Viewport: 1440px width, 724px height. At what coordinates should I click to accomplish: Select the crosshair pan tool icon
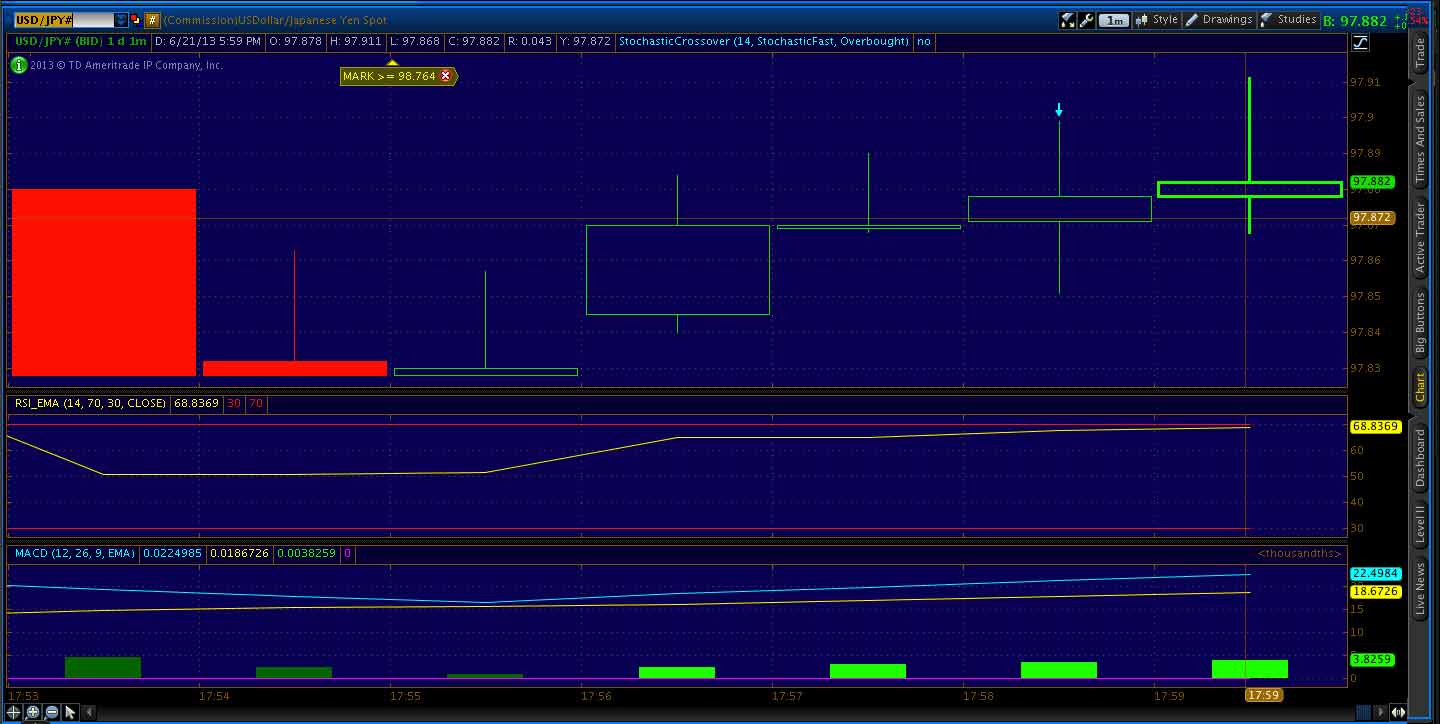click(x=14, y=713)
